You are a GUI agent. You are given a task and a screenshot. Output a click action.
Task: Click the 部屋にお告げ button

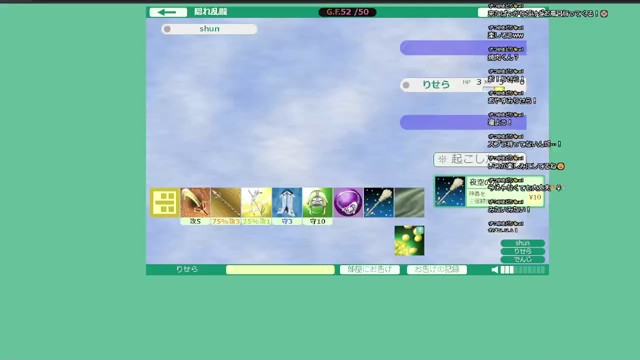pyautogui.click(x=370, y=269)
